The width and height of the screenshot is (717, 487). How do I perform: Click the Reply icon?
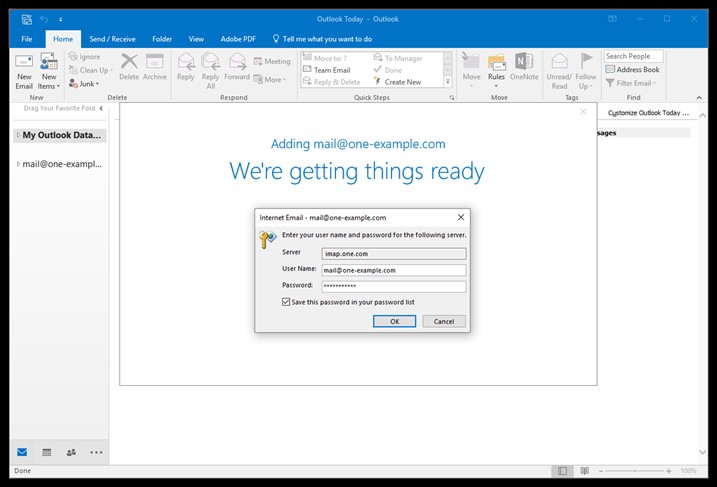pyautogui.click(x=186, y=67)
